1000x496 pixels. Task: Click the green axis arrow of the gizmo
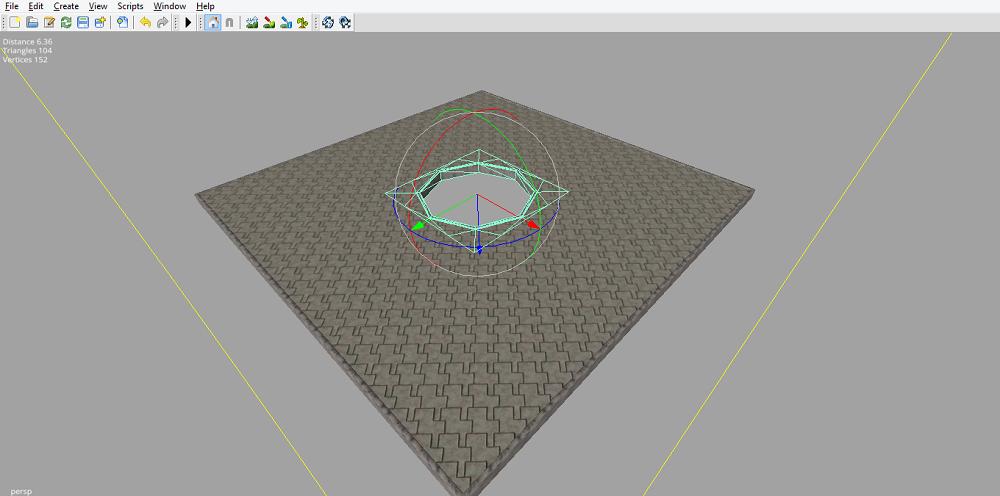[419, 226]
